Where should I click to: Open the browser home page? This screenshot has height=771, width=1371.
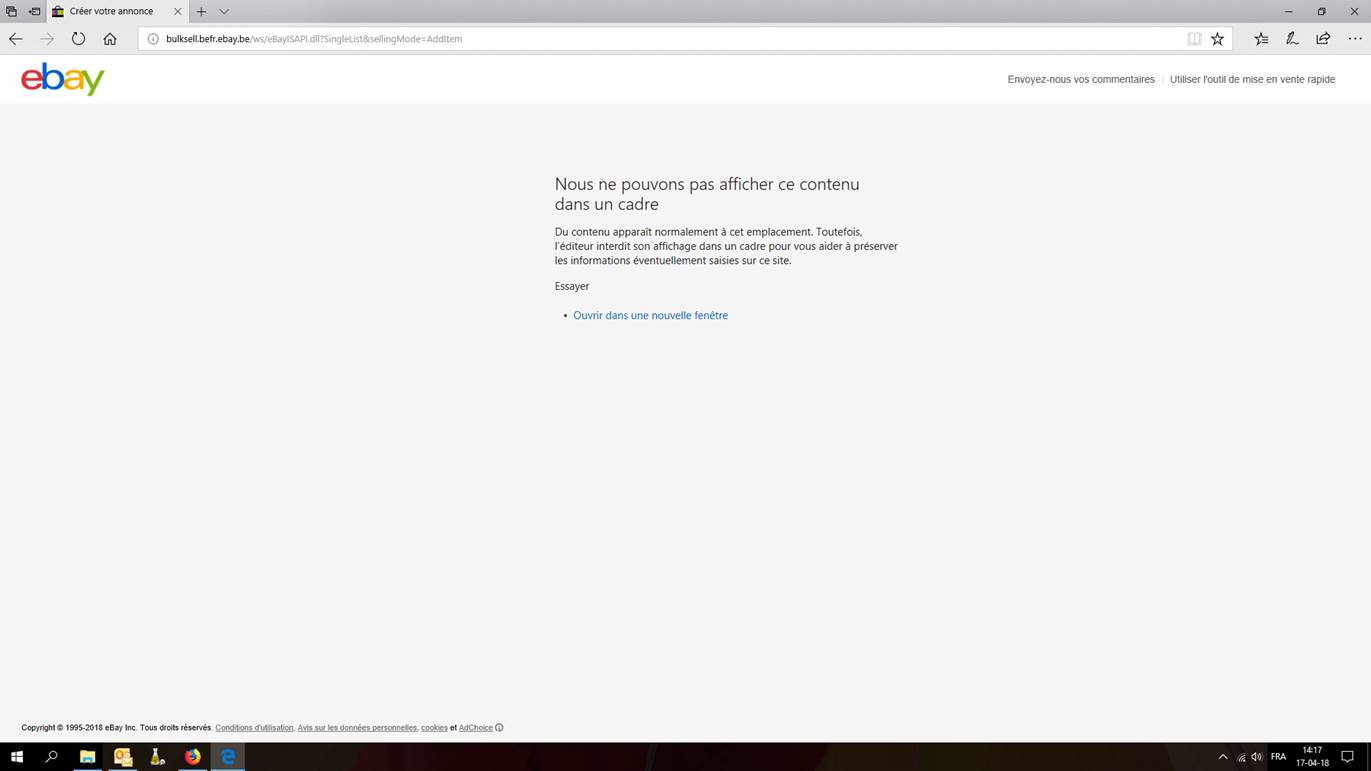pyautogui.click(x=110, y=39)
